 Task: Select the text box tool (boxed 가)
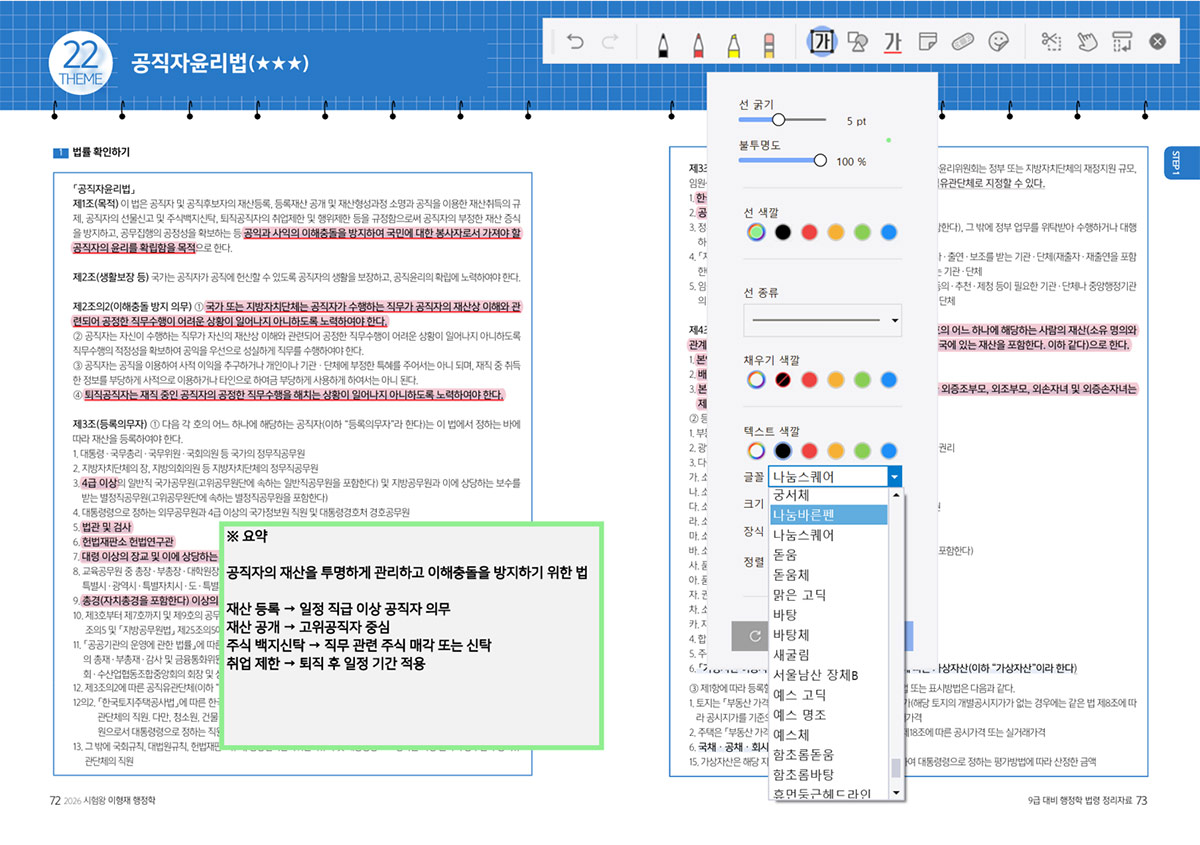pos(822,42)
